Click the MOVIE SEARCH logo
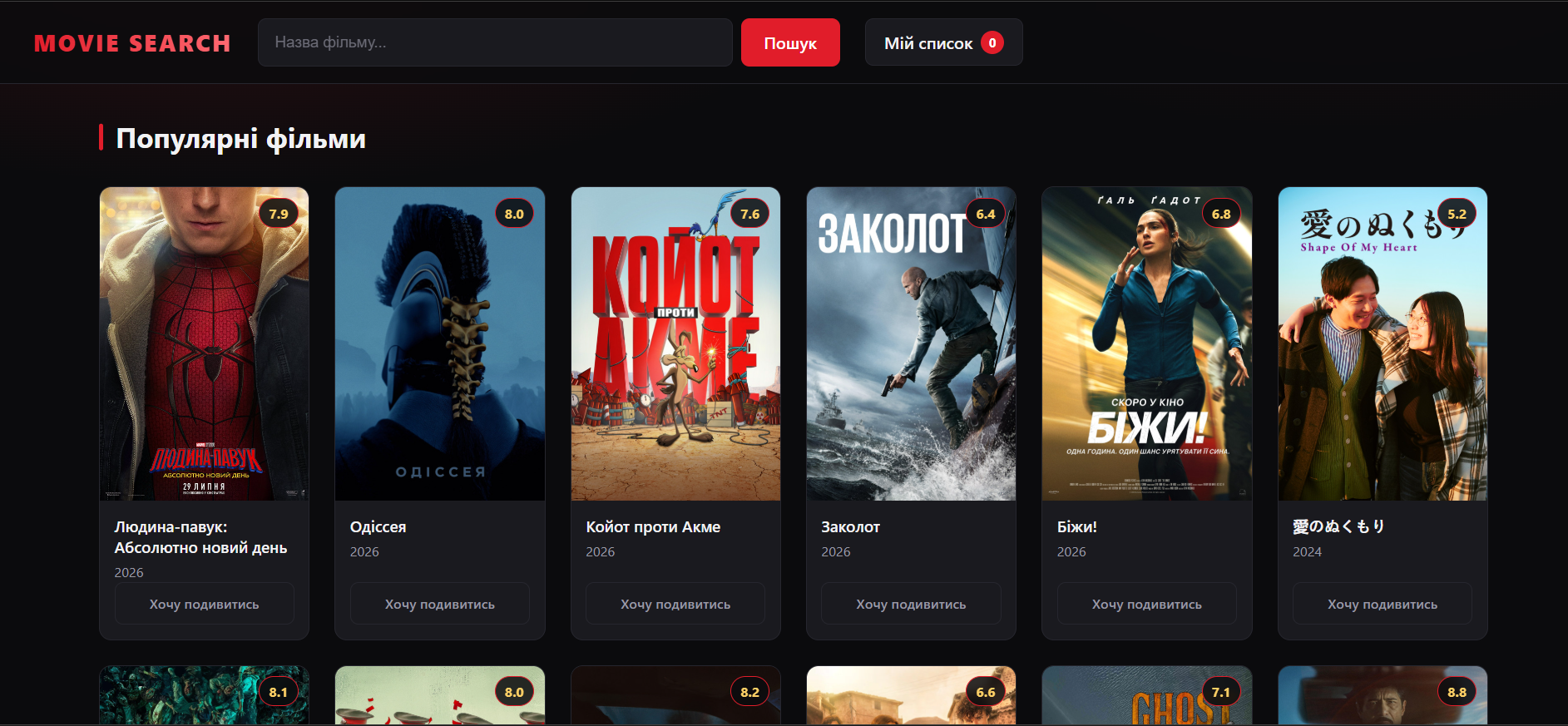 [x=132, y=43]
